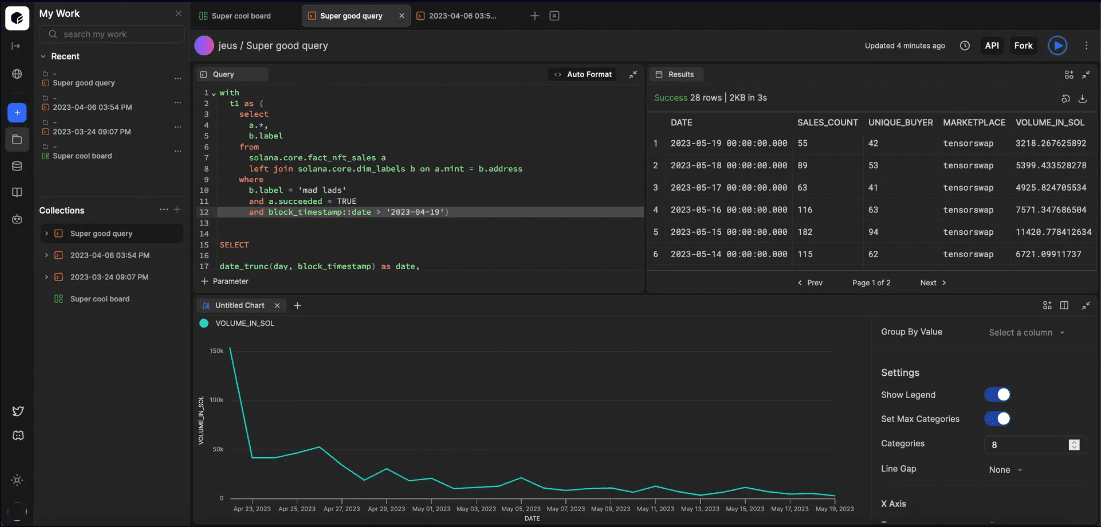Click the VOLUME_IN_SOL legend color dot
This screenshot has height=527, width=1101.
point(204,324)
